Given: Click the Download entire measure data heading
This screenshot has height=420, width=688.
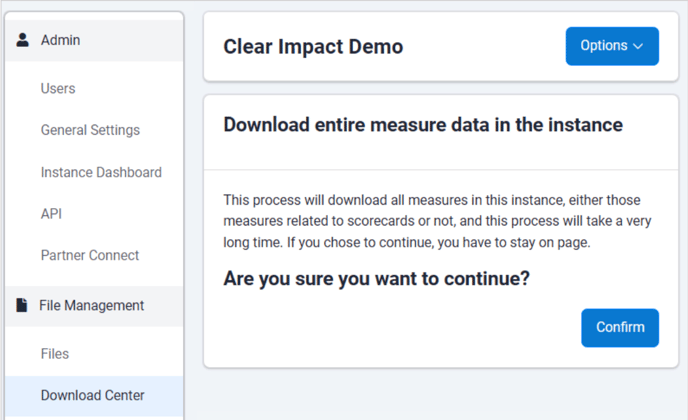Looking at the screenshot, I should click(x=423, y=125).
